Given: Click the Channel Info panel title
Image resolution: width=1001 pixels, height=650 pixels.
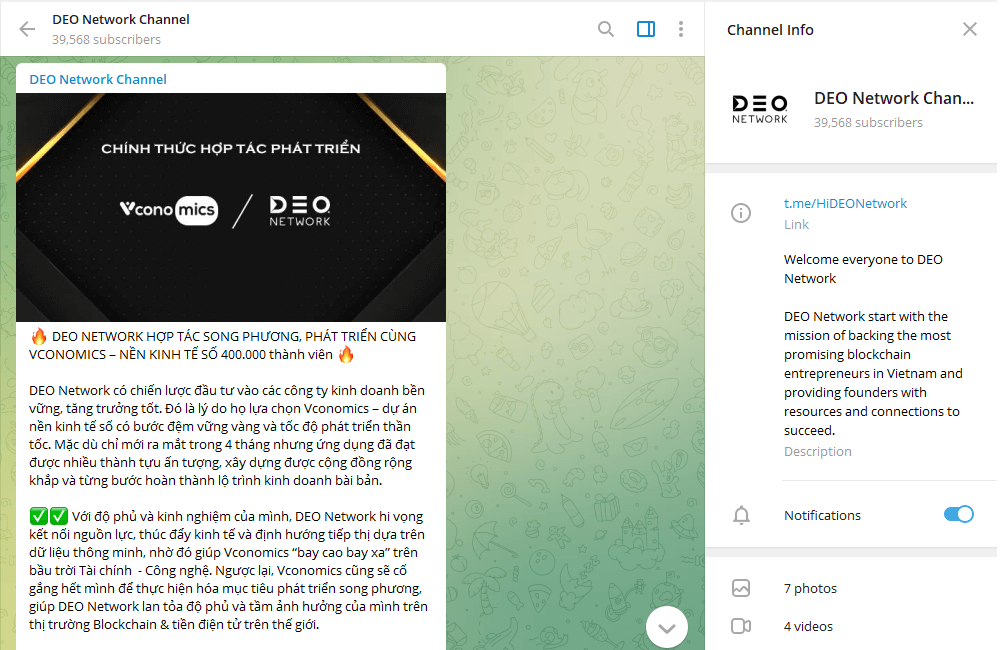Looking at the screenshot, I should (x=770, y=30).
